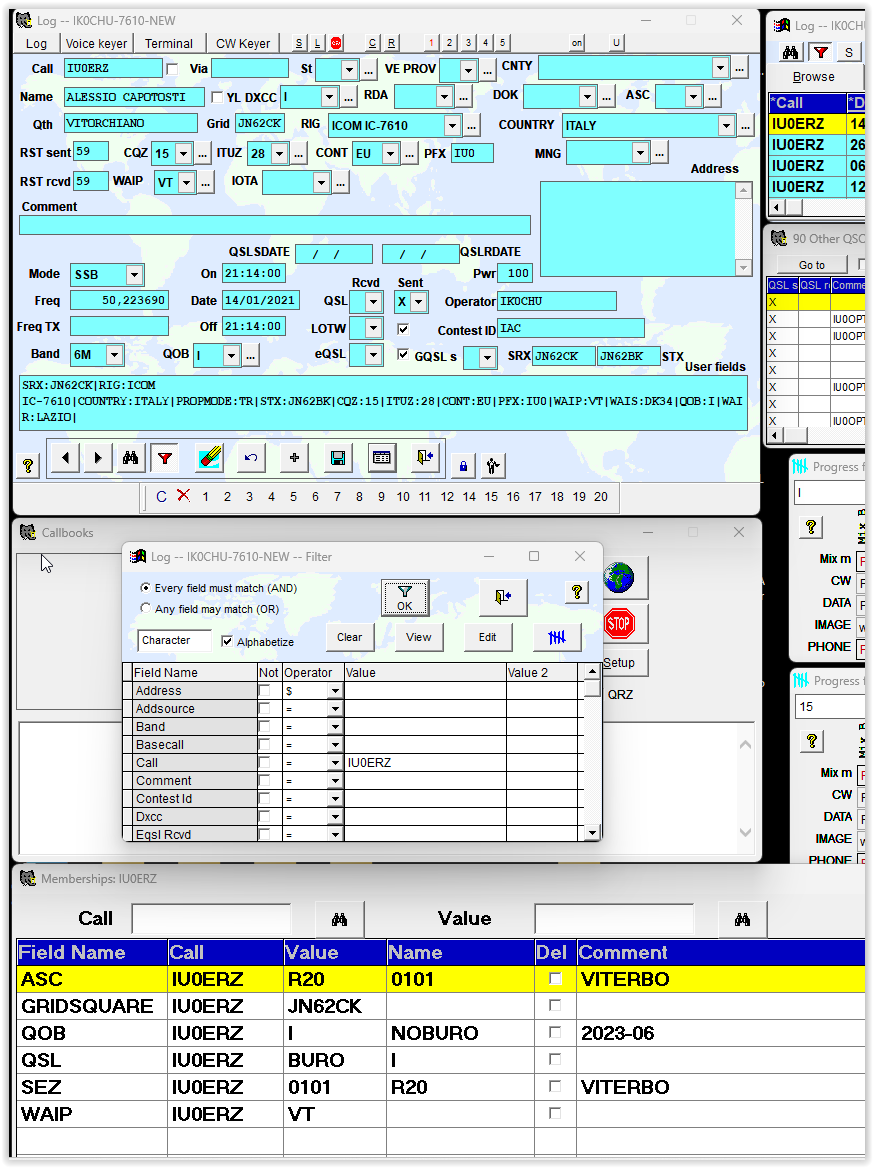Screen dimensions: 873x1168
Task: Add new QSO with plus icon
Action: (x=294, y=457)
